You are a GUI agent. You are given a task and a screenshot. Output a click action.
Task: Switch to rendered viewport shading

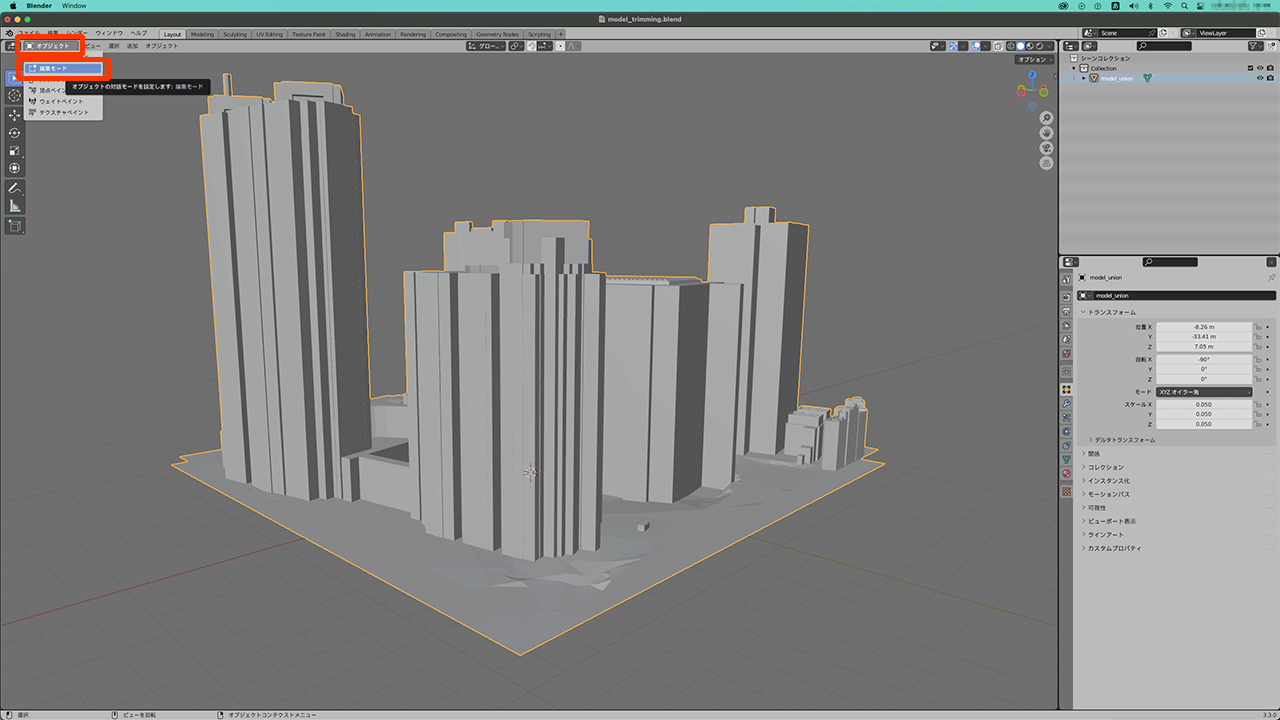(x=1041, y=46)
